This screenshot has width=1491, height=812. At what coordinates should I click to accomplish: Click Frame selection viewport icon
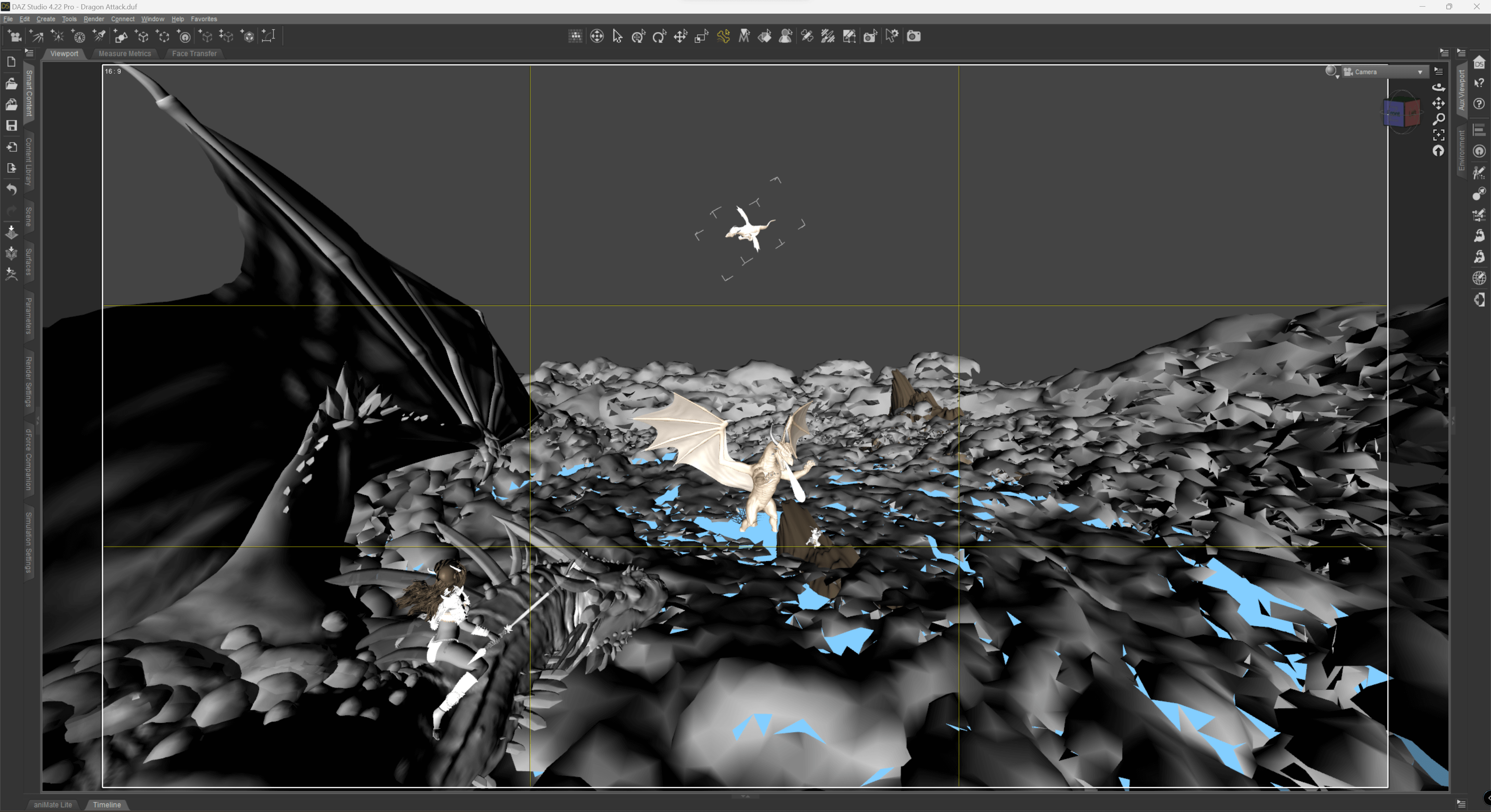click(1438, 135)
